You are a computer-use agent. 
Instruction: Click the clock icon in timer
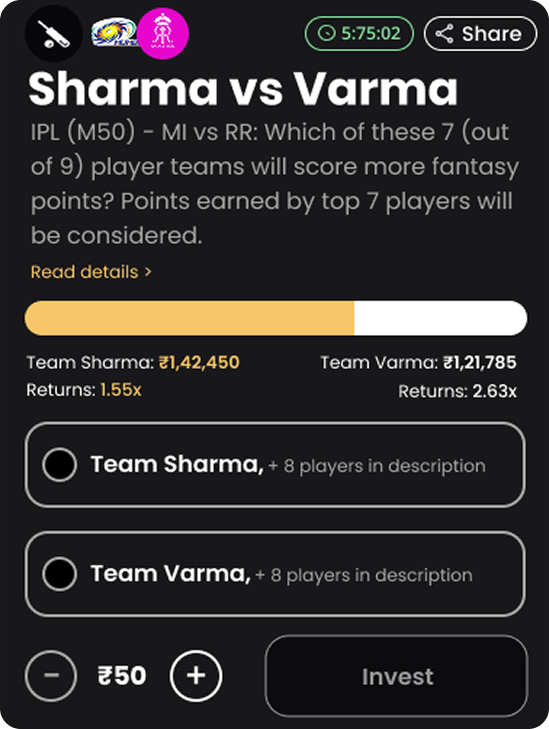(326, 33)
